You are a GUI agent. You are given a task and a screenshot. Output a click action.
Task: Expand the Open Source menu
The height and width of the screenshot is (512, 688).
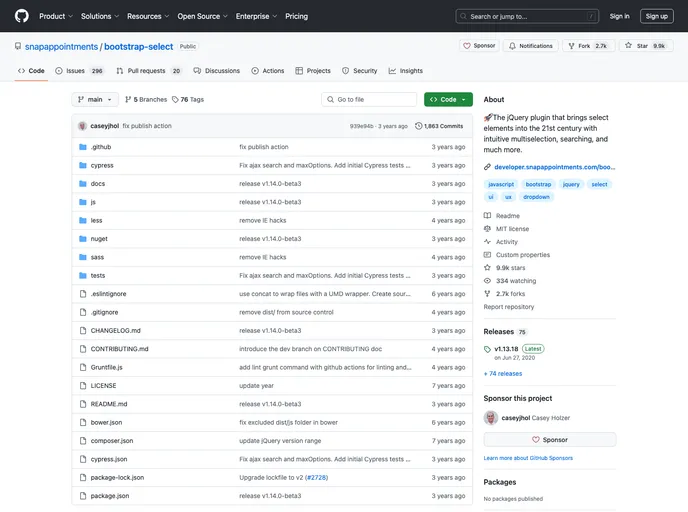[x=202, y=16]
